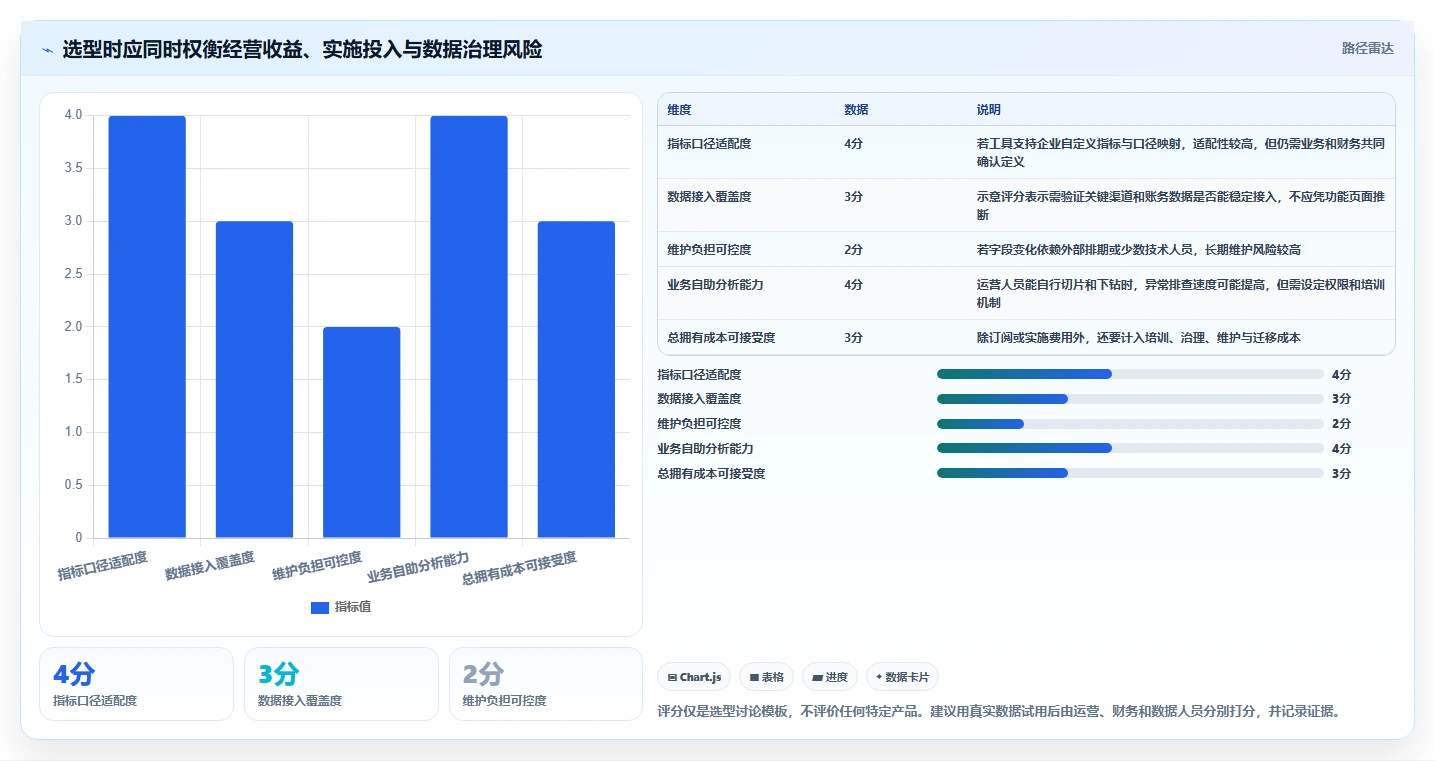Select the 总拥有成本可接受度 table row name
This screenshot has width=1435, height=761.
(721, 338)
